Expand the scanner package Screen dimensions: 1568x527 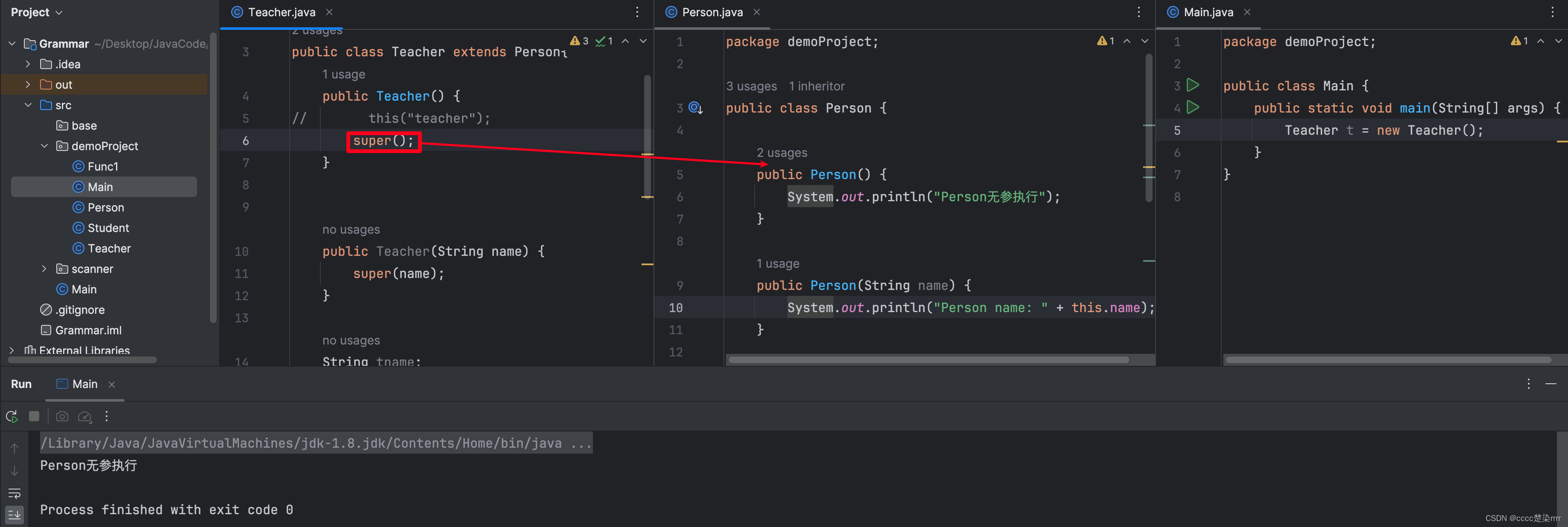[44, 268]
